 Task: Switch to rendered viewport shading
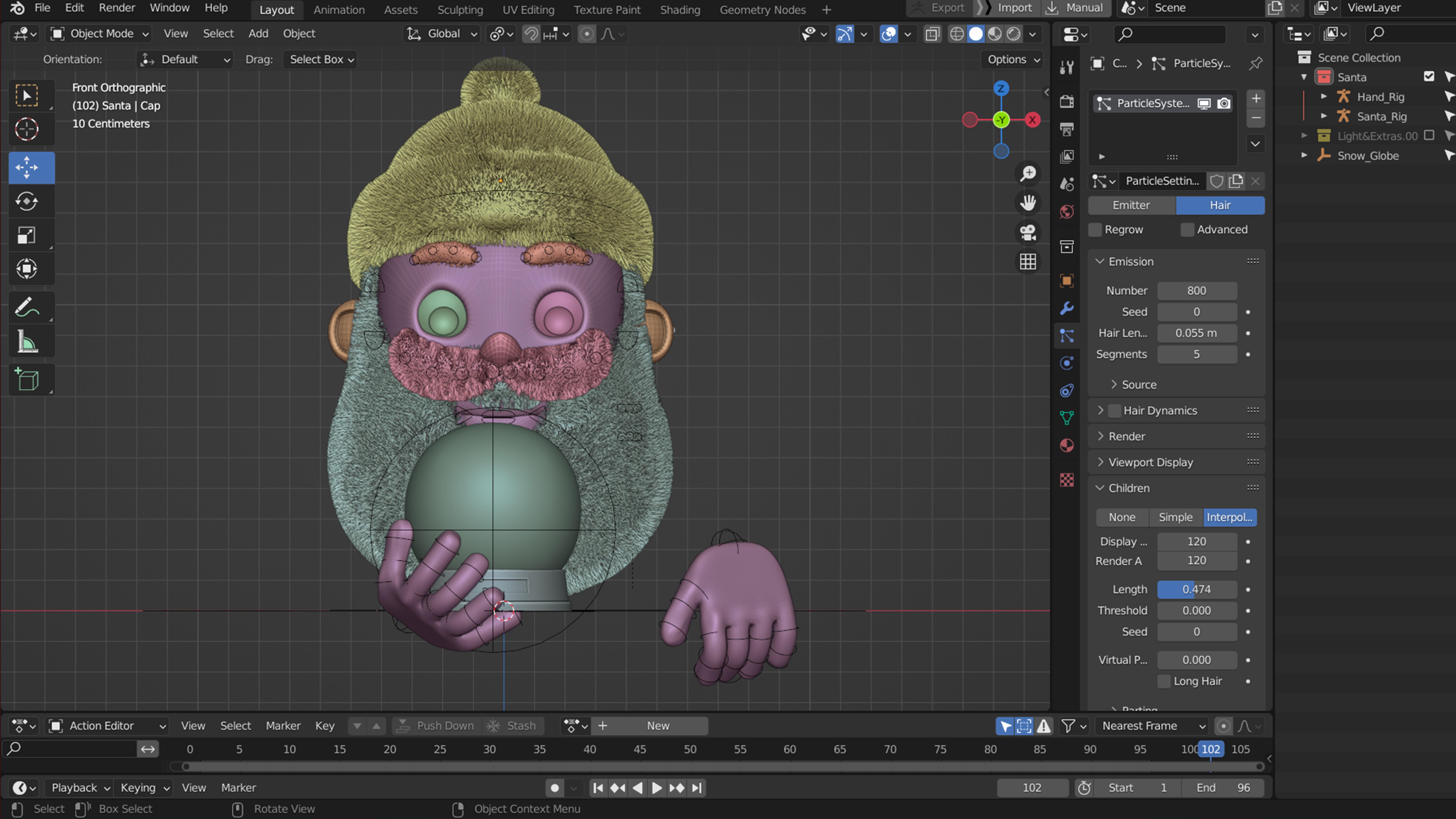[1014, 34]
